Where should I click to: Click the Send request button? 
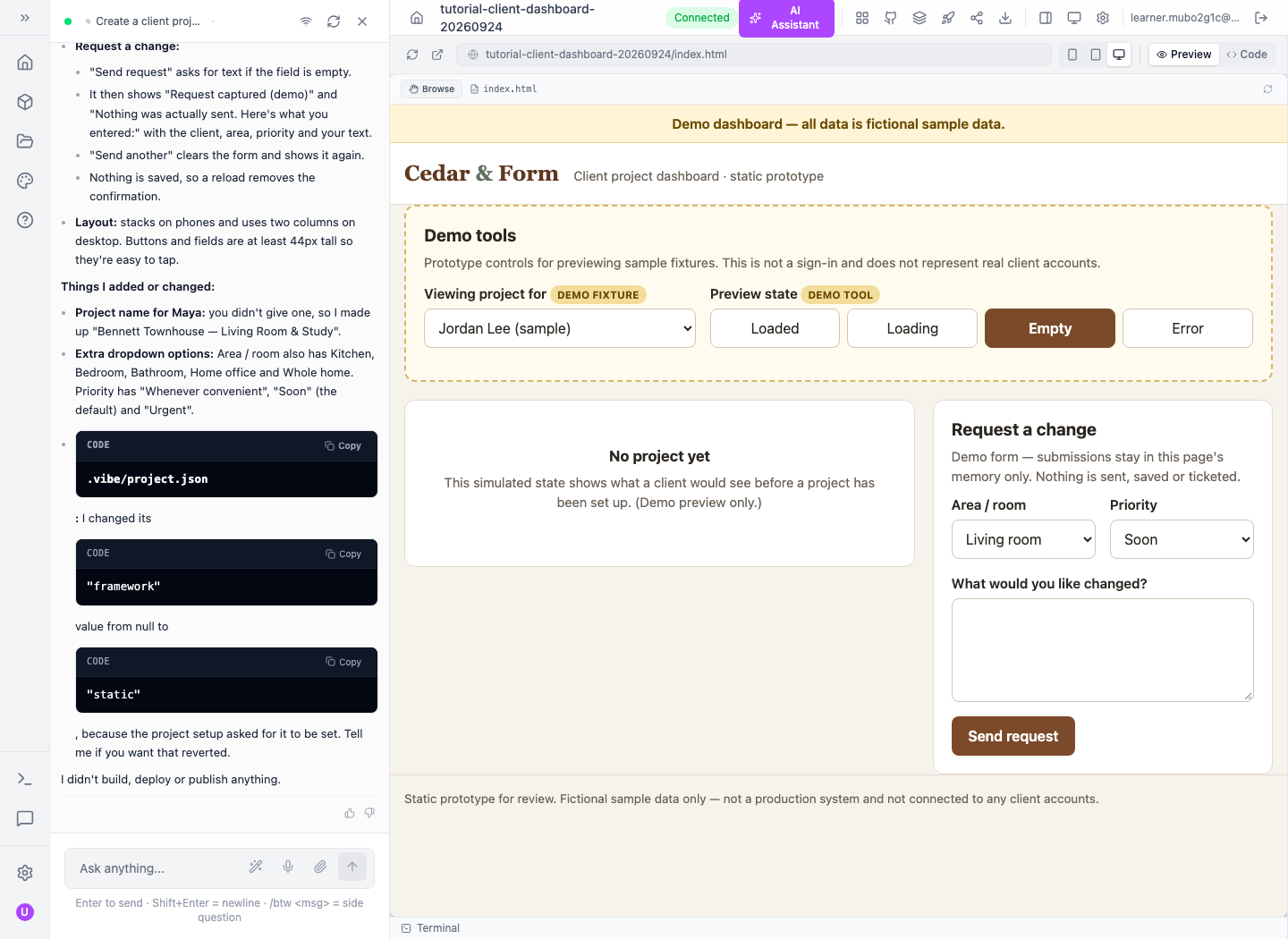[x=1013, y=736]
